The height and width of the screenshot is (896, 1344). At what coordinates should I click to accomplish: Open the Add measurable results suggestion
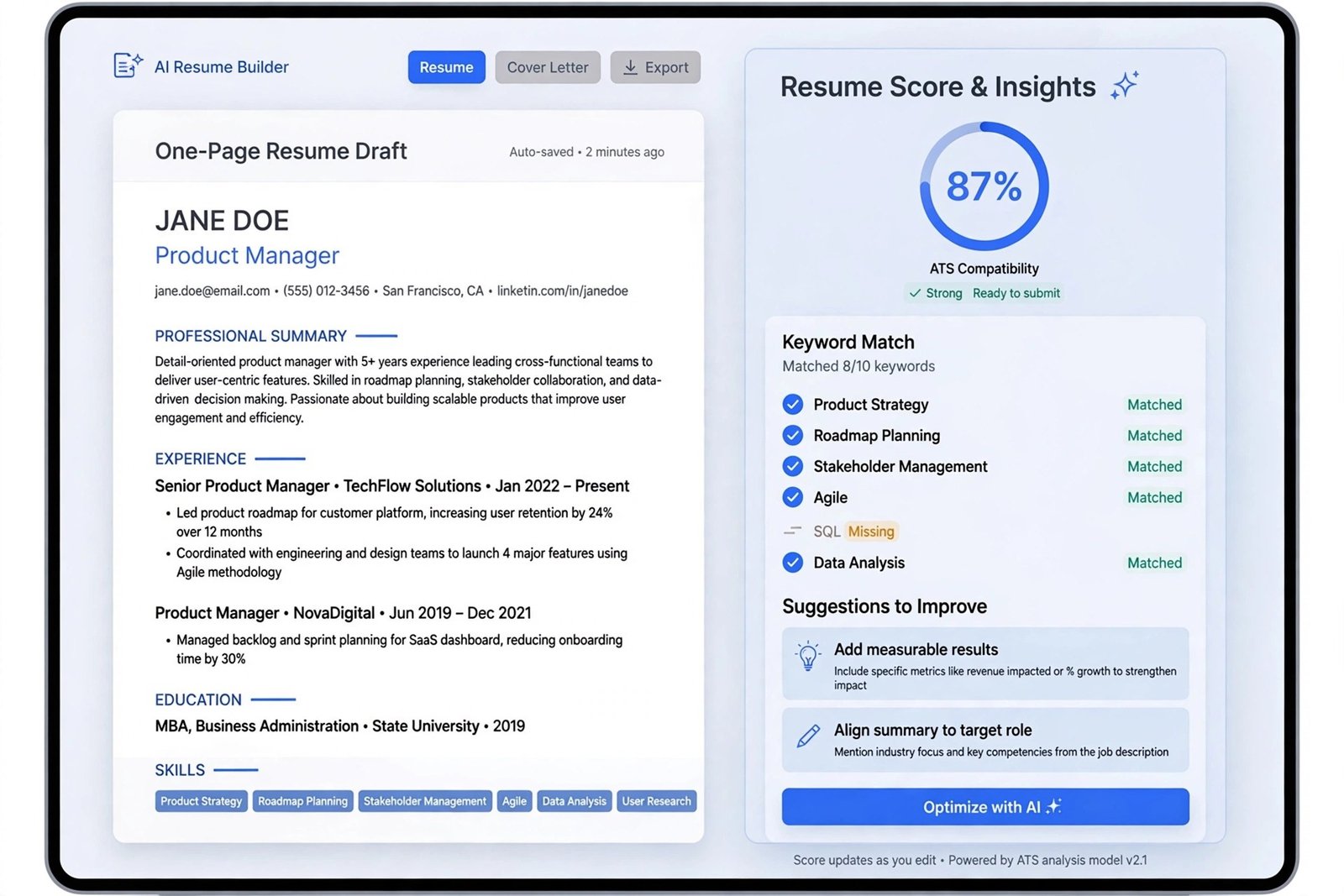tap(985, 663)
